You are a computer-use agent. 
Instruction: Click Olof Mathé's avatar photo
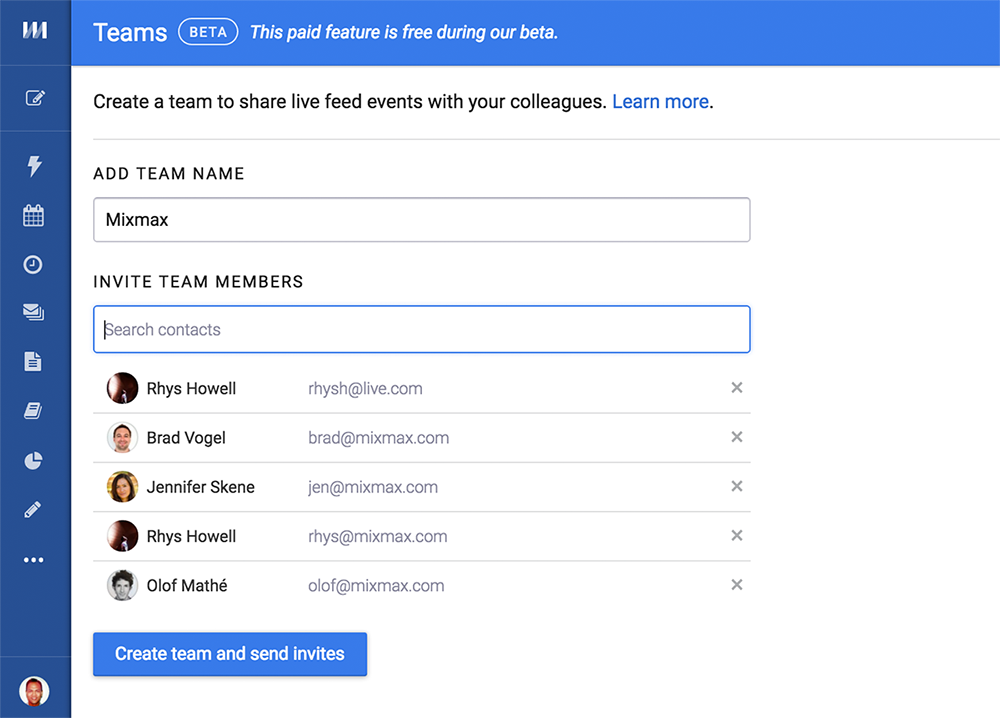(x=122, y=585)
